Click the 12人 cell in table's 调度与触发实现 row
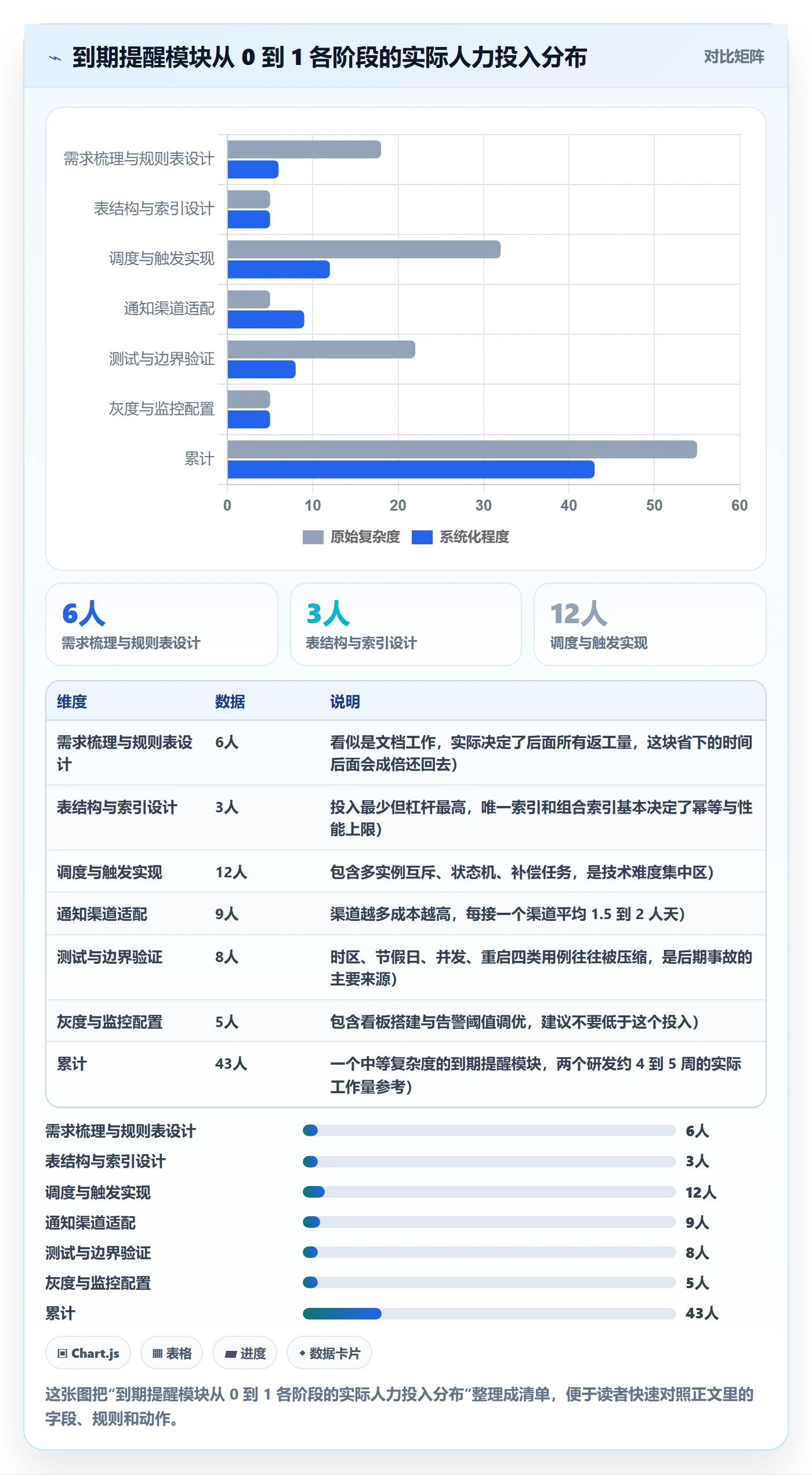This screenshot has height=1475, width=812. (231, 872)
